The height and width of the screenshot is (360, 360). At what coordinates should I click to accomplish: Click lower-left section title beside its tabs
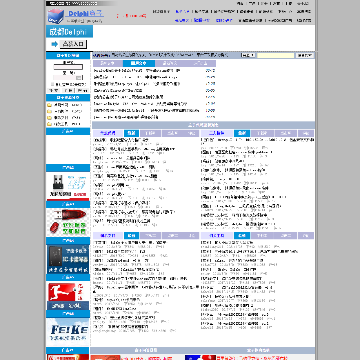coord(108,236)
